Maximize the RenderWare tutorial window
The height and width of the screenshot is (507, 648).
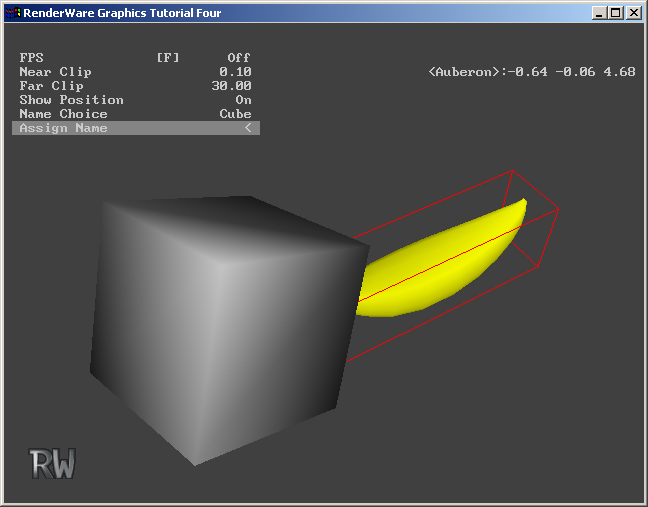tap(614, 13)
